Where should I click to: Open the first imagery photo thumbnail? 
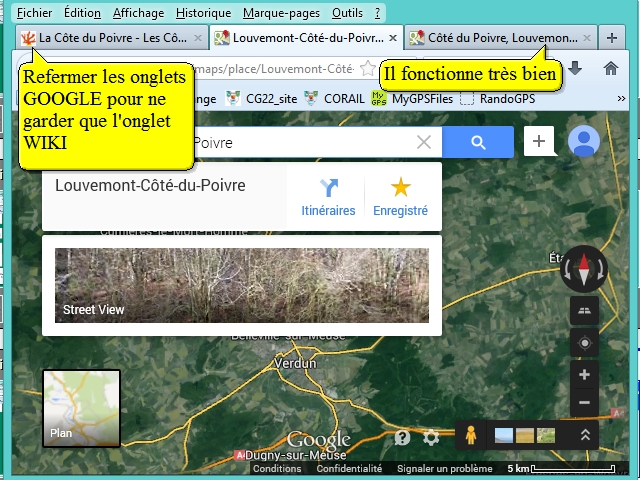[504, 436]
